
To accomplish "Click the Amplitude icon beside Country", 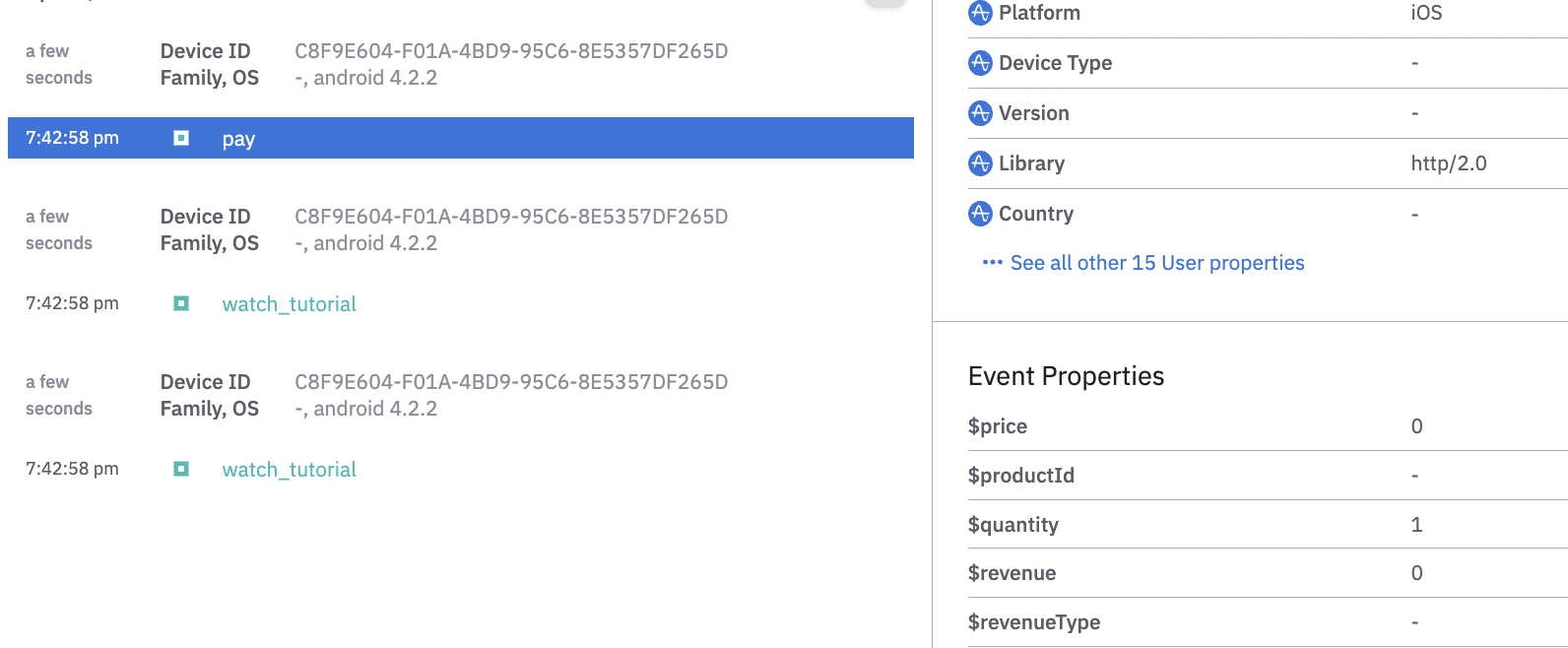I will tap(980, 214).
